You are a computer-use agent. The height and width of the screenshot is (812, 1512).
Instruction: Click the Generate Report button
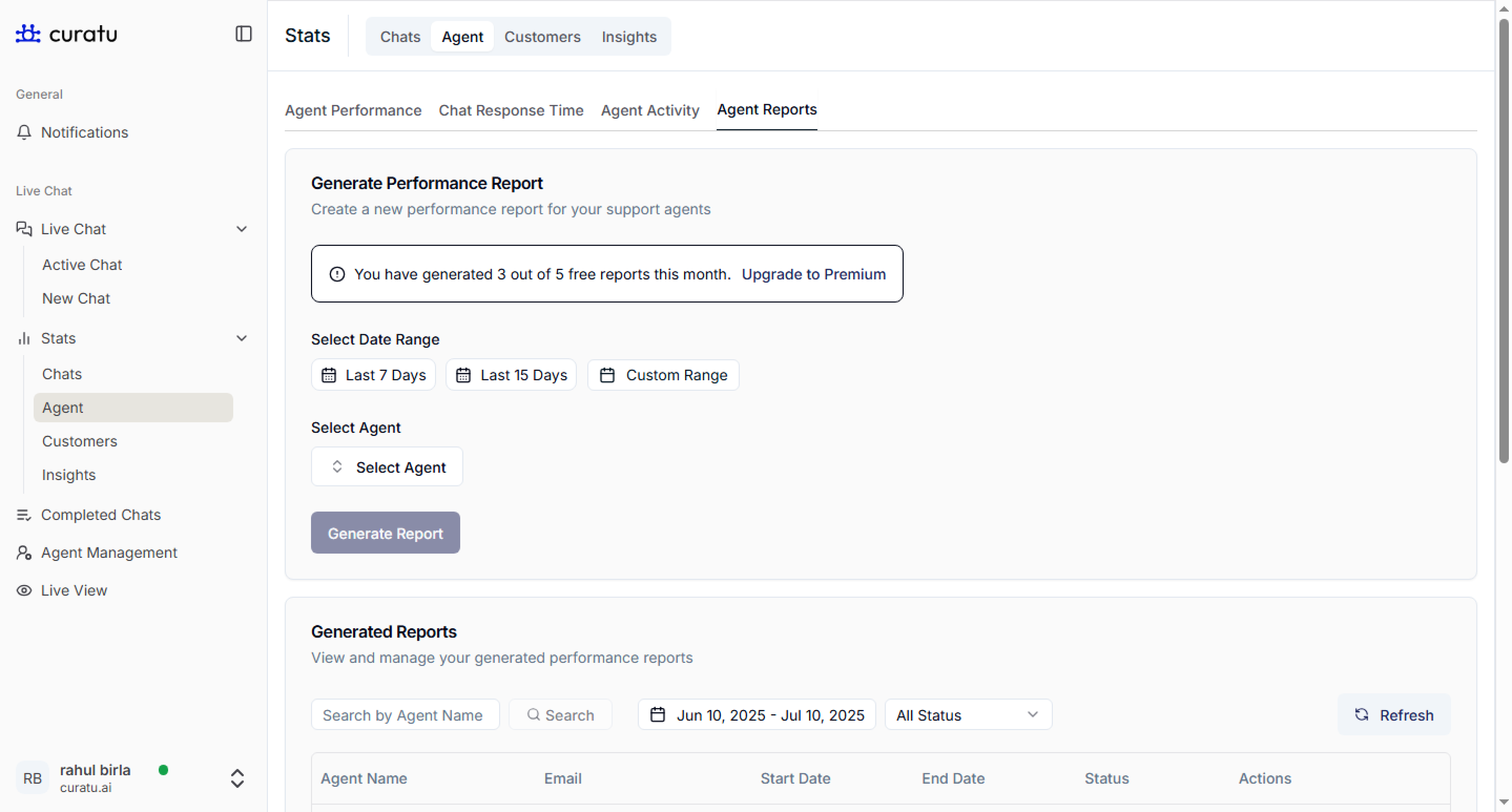385,533
